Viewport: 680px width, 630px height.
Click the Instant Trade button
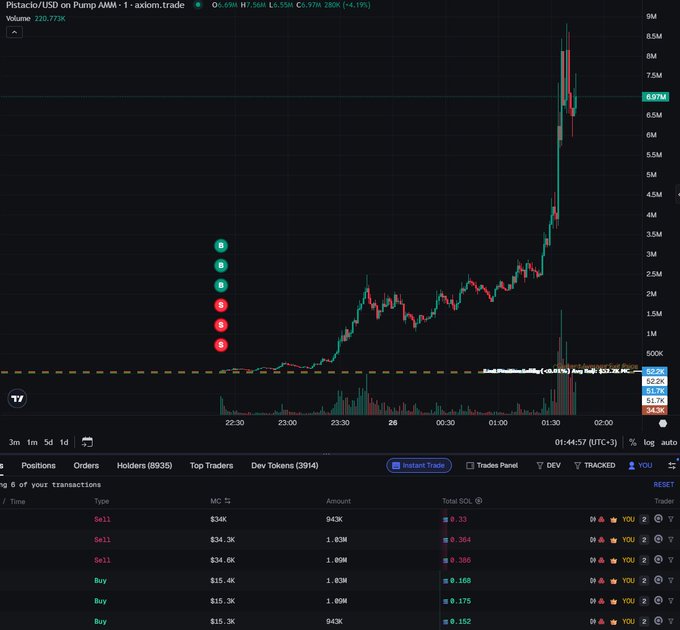[x=419, y=465]
